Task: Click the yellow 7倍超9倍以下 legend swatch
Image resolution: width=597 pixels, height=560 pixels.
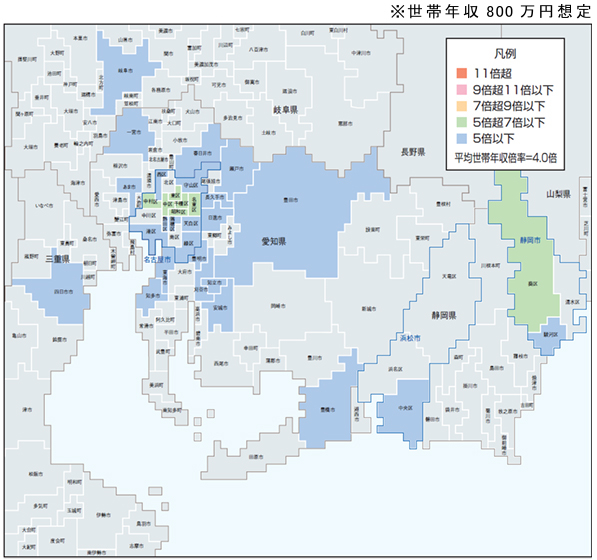Action: (461, 106)
